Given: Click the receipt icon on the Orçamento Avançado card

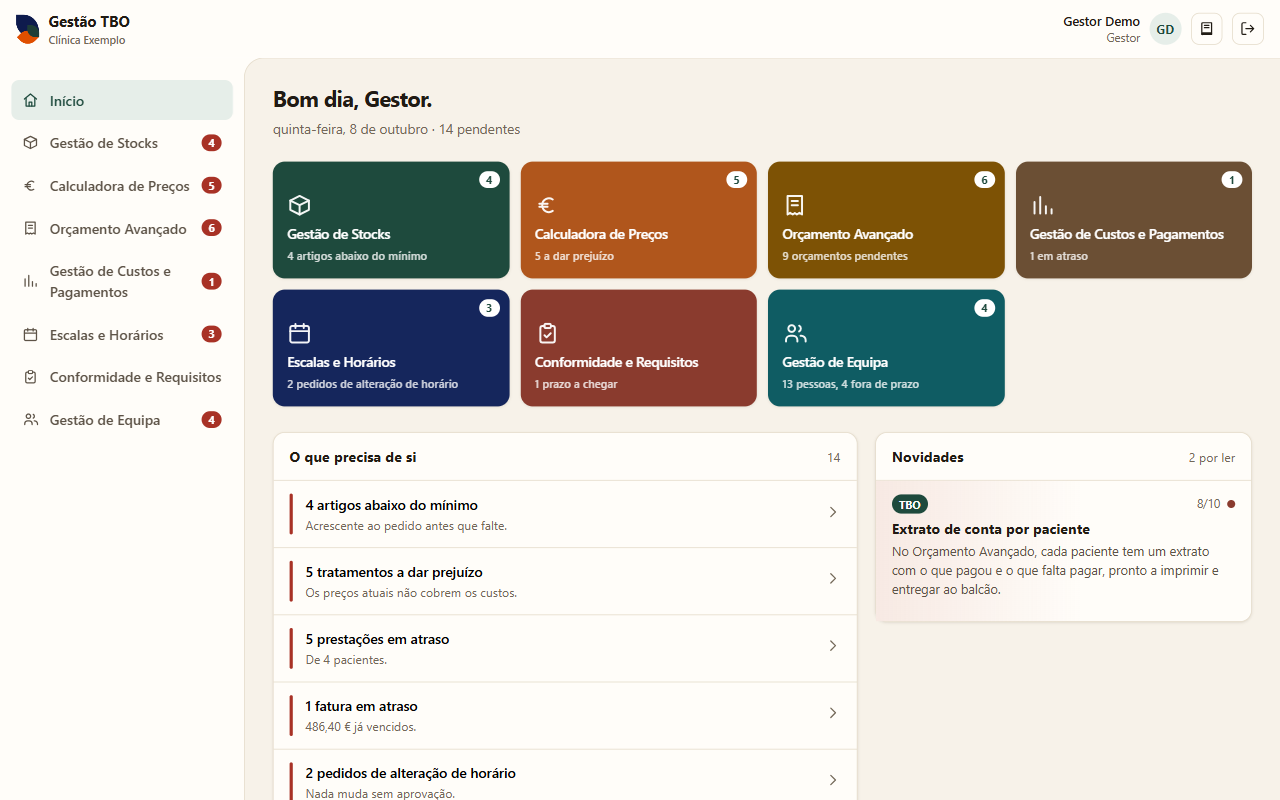Looking at the screenshot, I should (794, 205).
